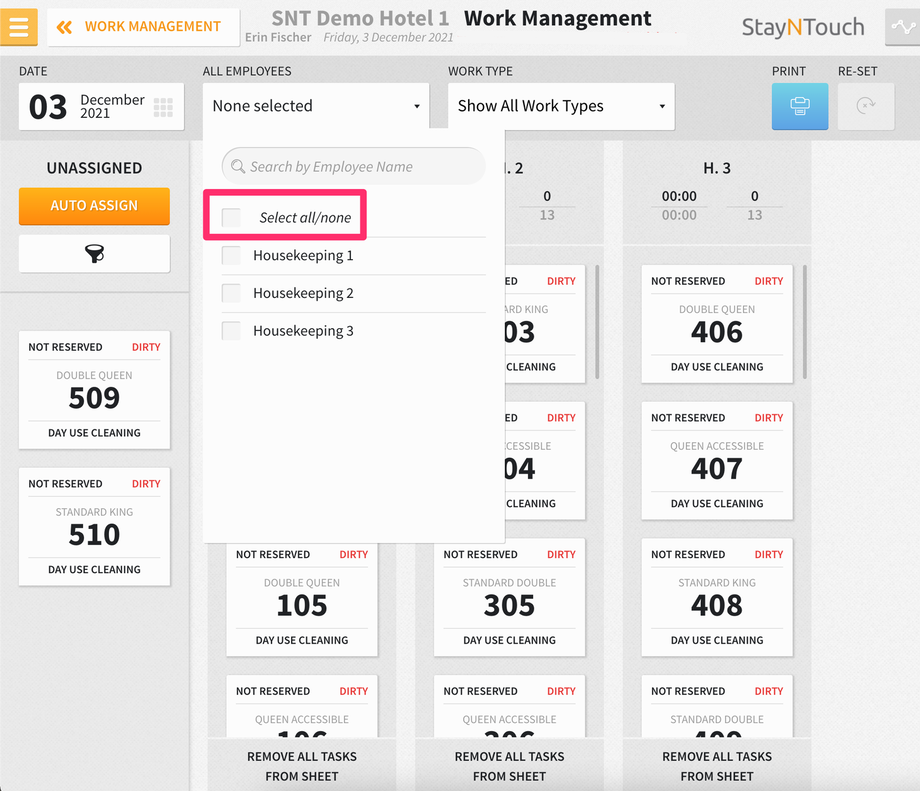Click the blue Print button

[800, 106]
